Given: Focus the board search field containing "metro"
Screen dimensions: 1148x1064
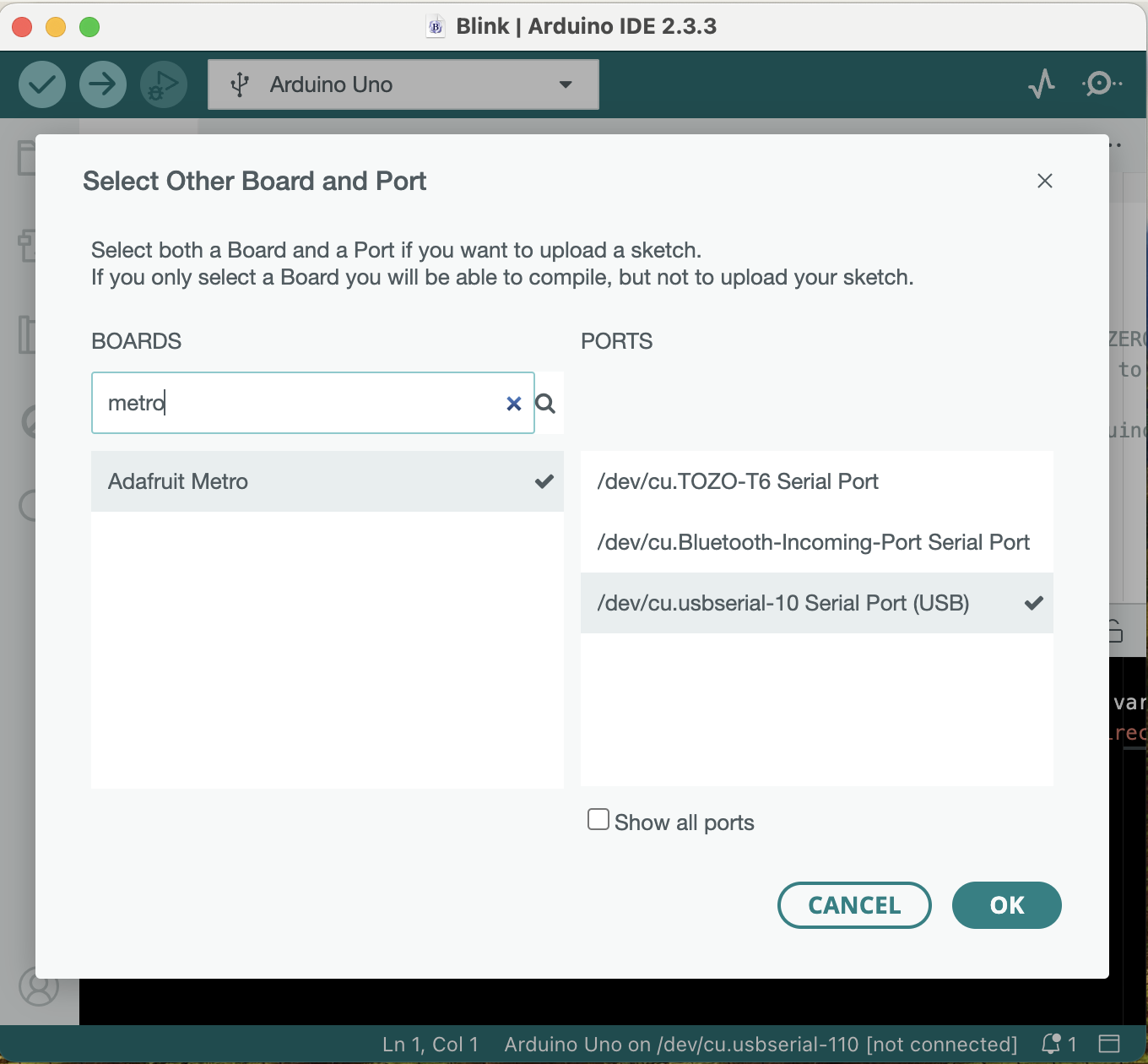Looking at the screenshot, I should click(313, 403).
